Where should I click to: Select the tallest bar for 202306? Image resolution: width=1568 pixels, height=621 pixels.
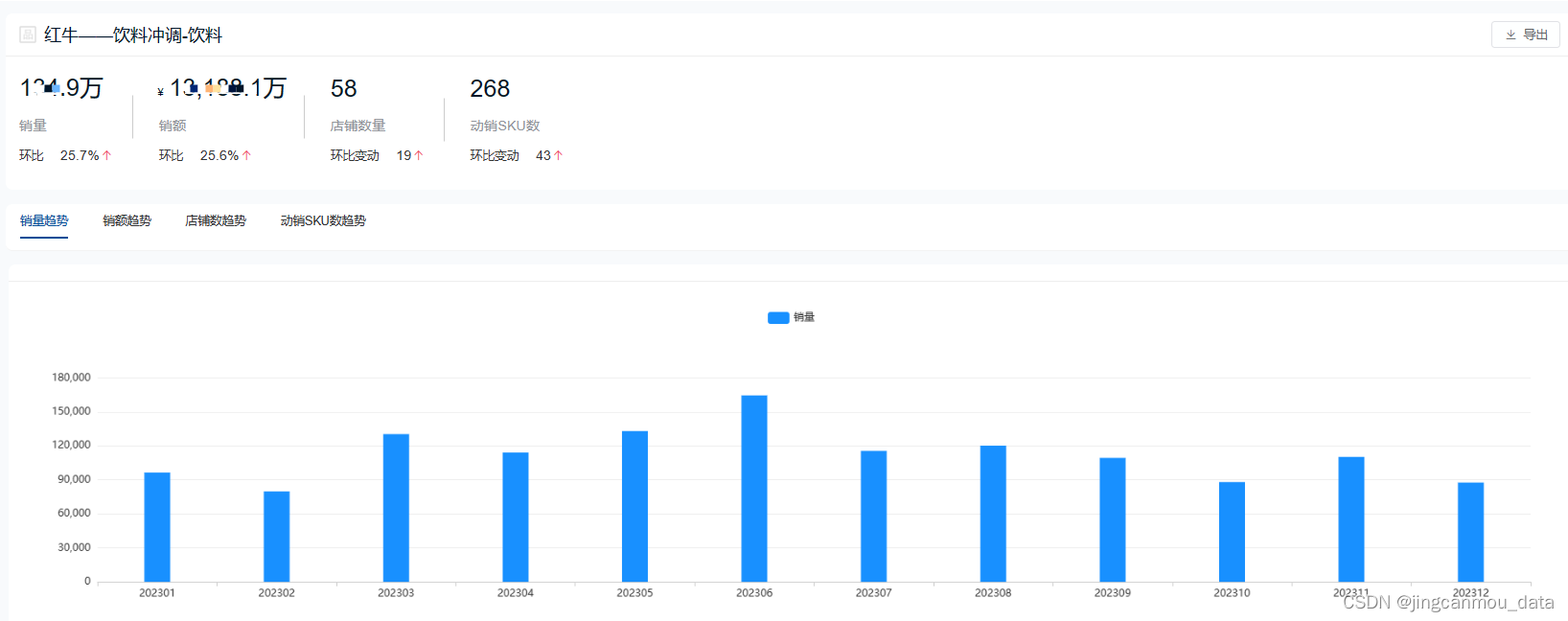click(x=754, y=489)
